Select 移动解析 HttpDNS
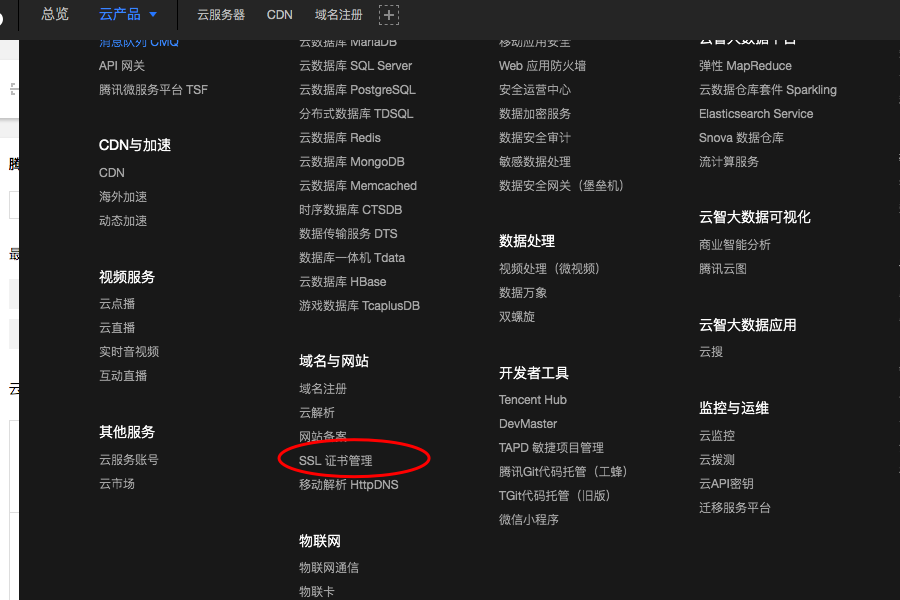Screen dimensions: 900x600 [x=348, y=484]
